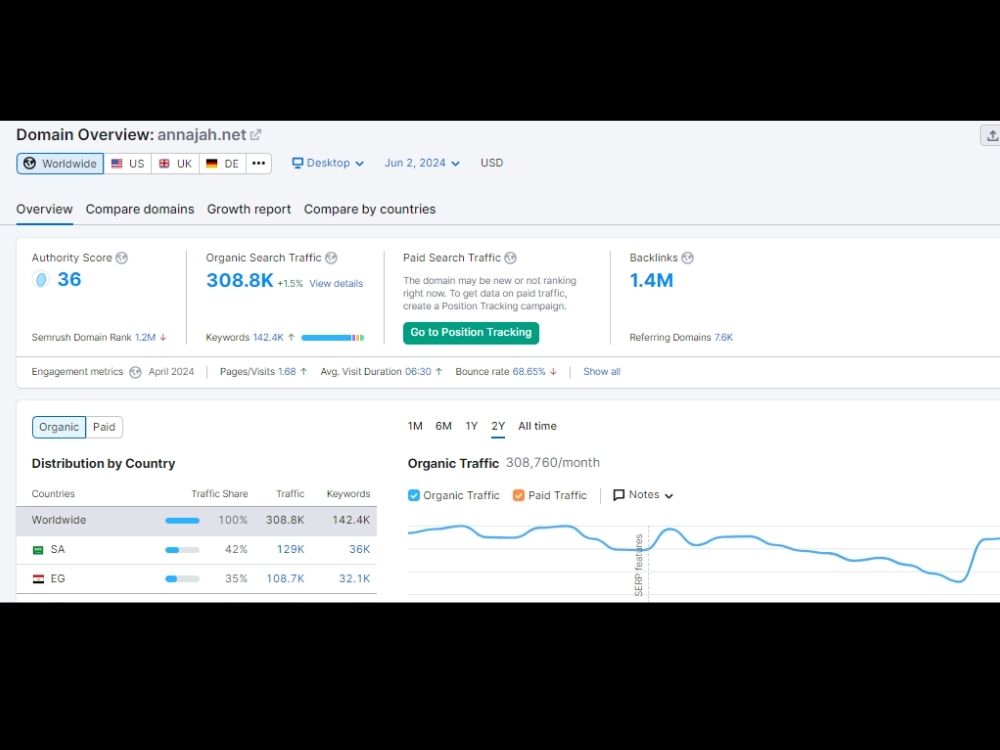Click the 1.4M backlinks value

point(651,280)
